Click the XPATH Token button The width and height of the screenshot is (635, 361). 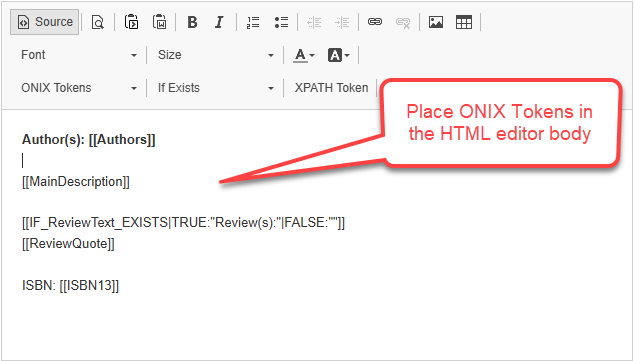coord(331,88)
